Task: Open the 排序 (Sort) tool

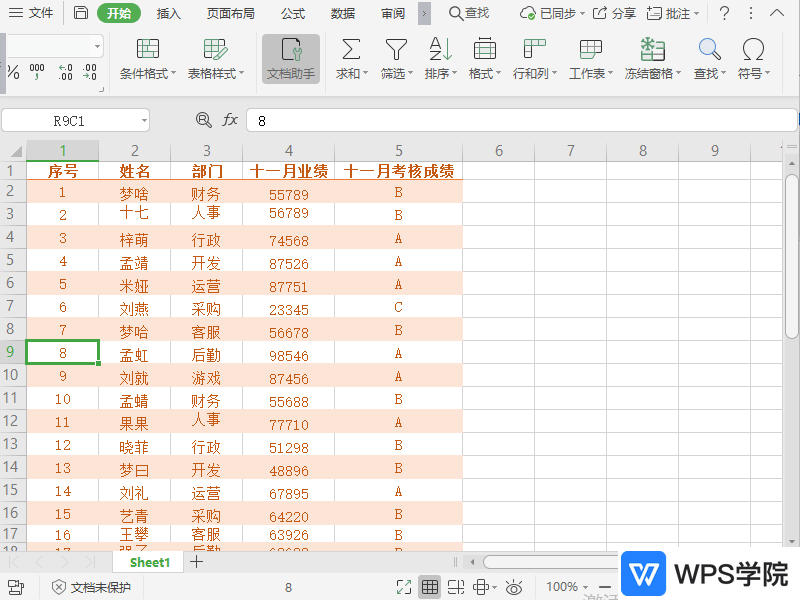Action: [439, 60]
